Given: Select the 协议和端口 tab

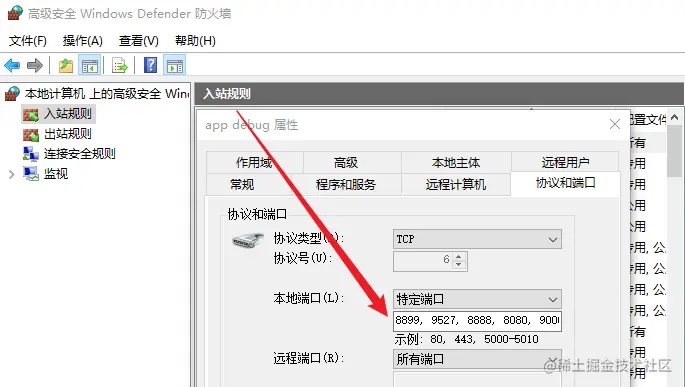Looking at the screenshot, I should coord(565,183).
